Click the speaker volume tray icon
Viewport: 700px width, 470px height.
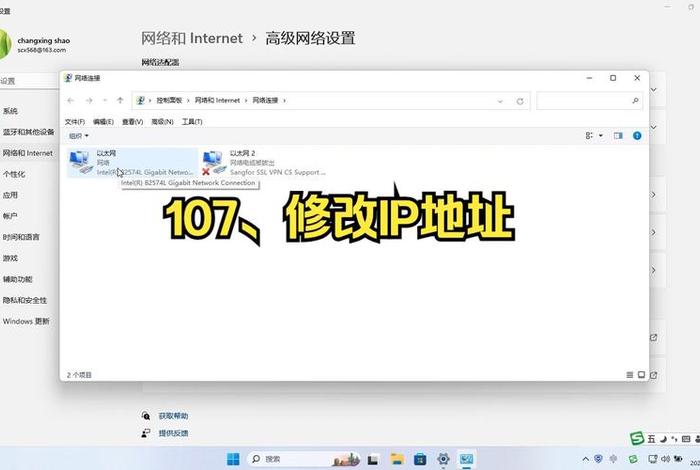(666, 459)
